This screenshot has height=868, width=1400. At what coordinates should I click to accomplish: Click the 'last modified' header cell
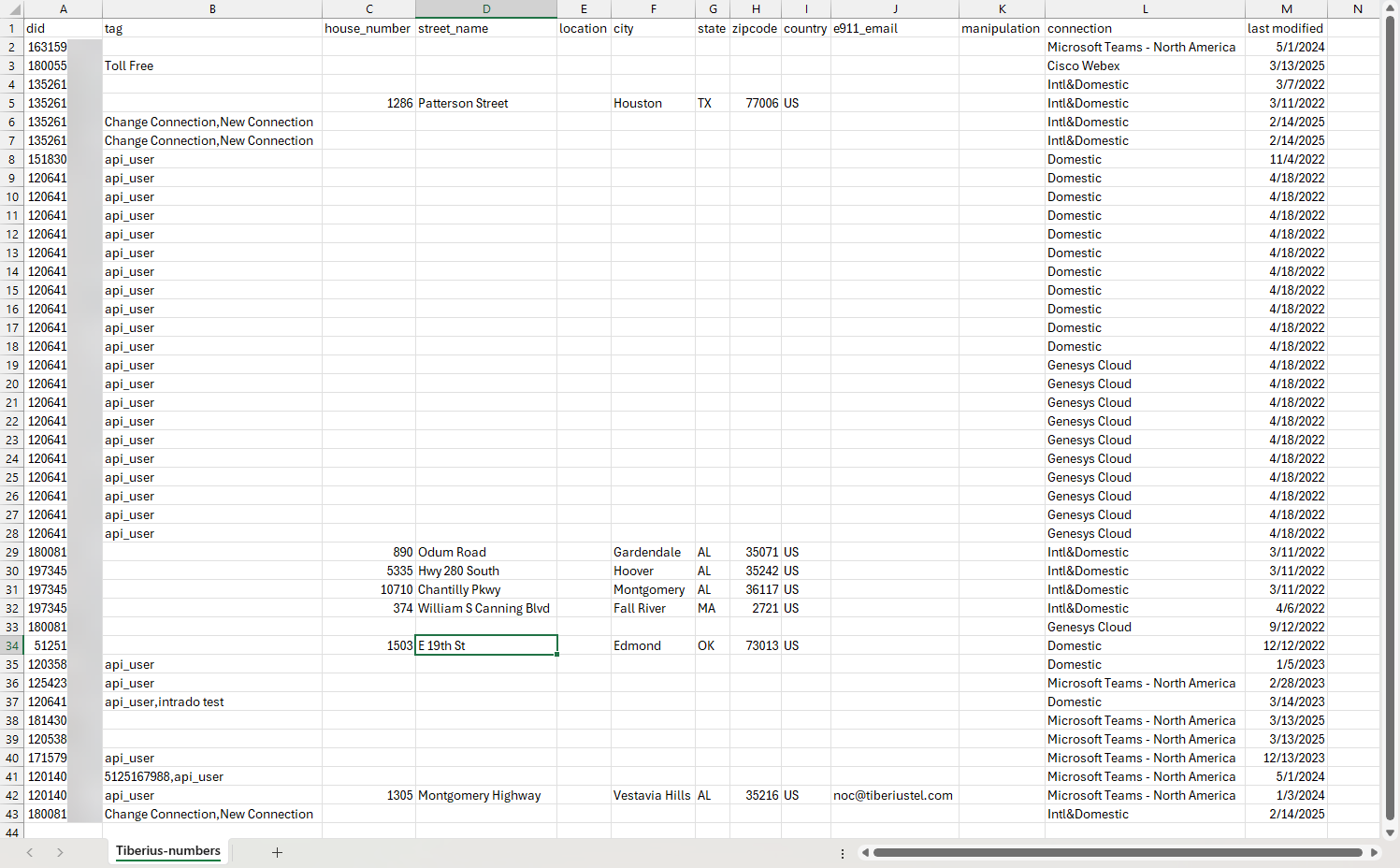click(1286, 28)
